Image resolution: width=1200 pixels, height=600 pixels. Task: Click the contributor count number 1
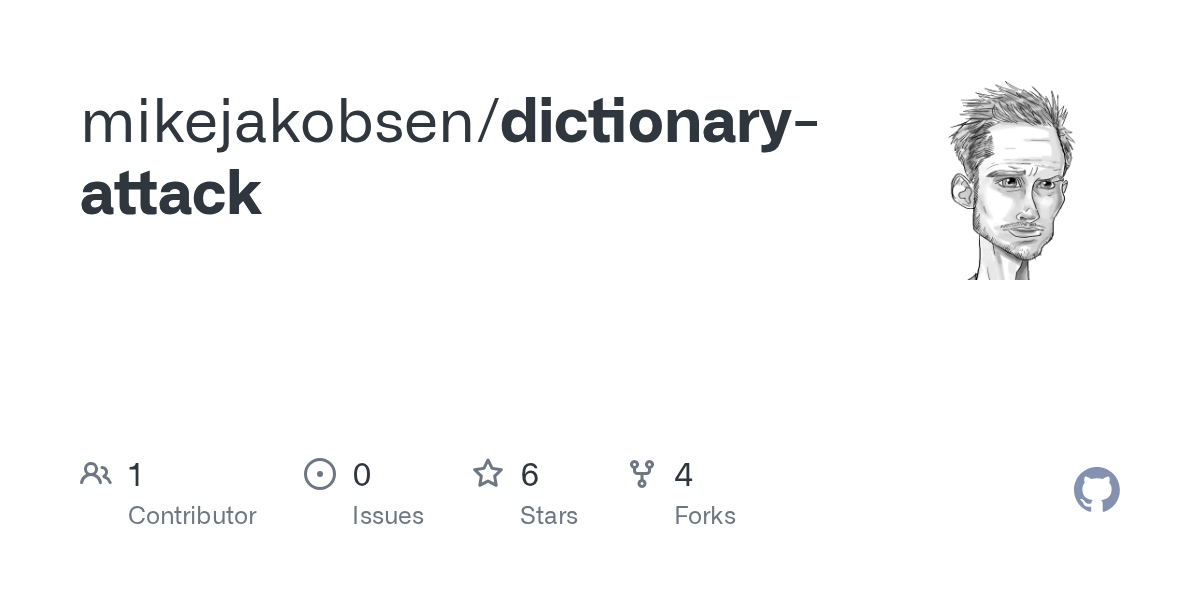point(136,475)
